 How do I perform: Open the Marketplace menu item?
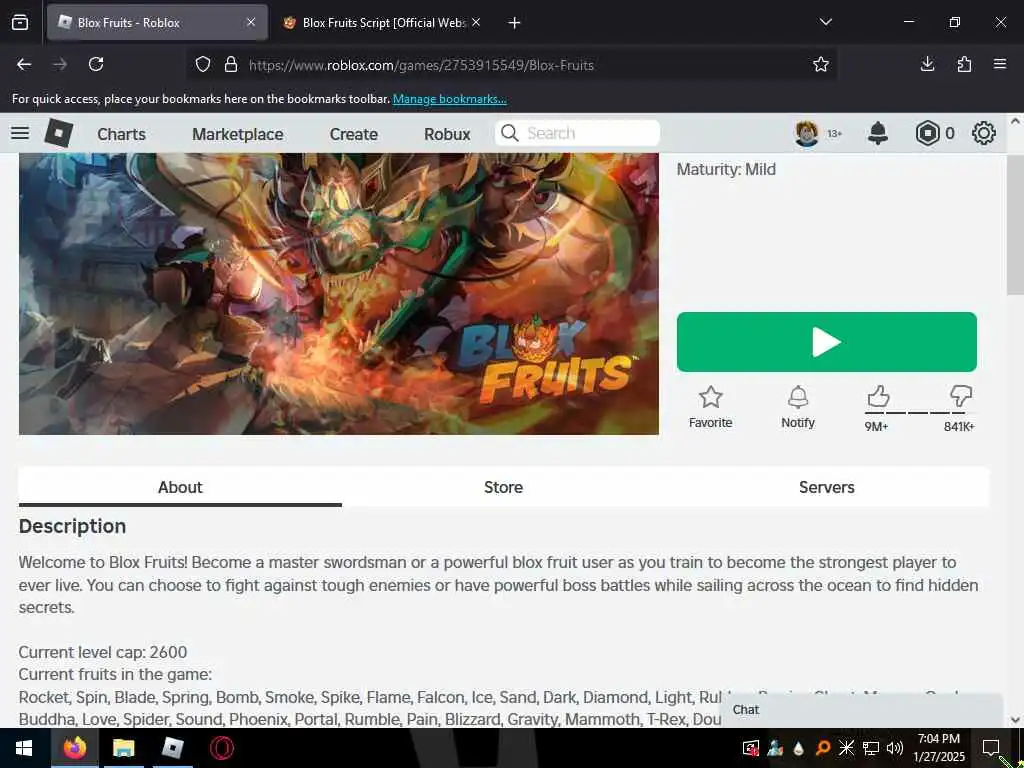pos(238,134)
